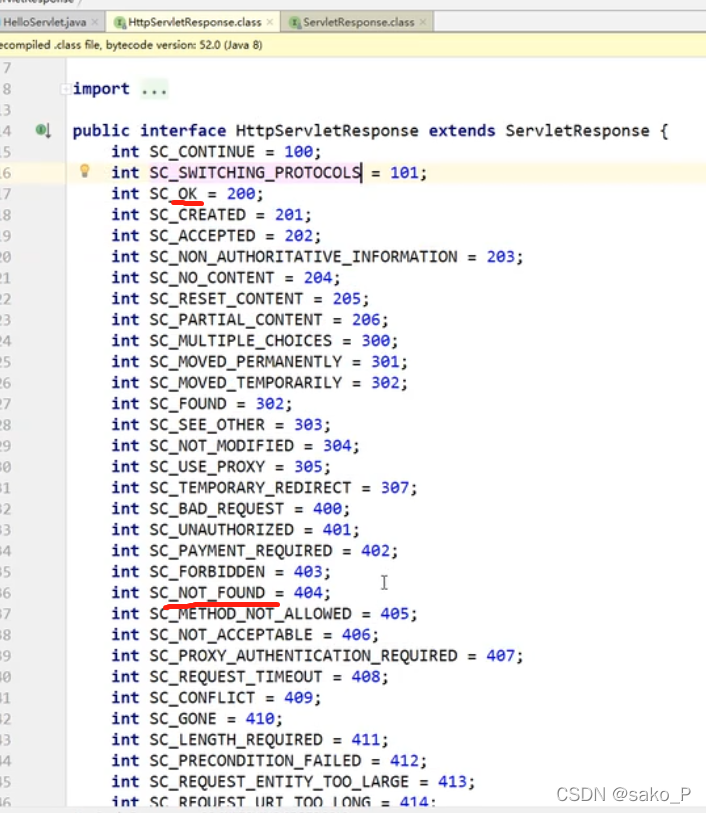Switch to the HelloServlet.java tab
The image size is (706, 813).
[x=45, y=22]
